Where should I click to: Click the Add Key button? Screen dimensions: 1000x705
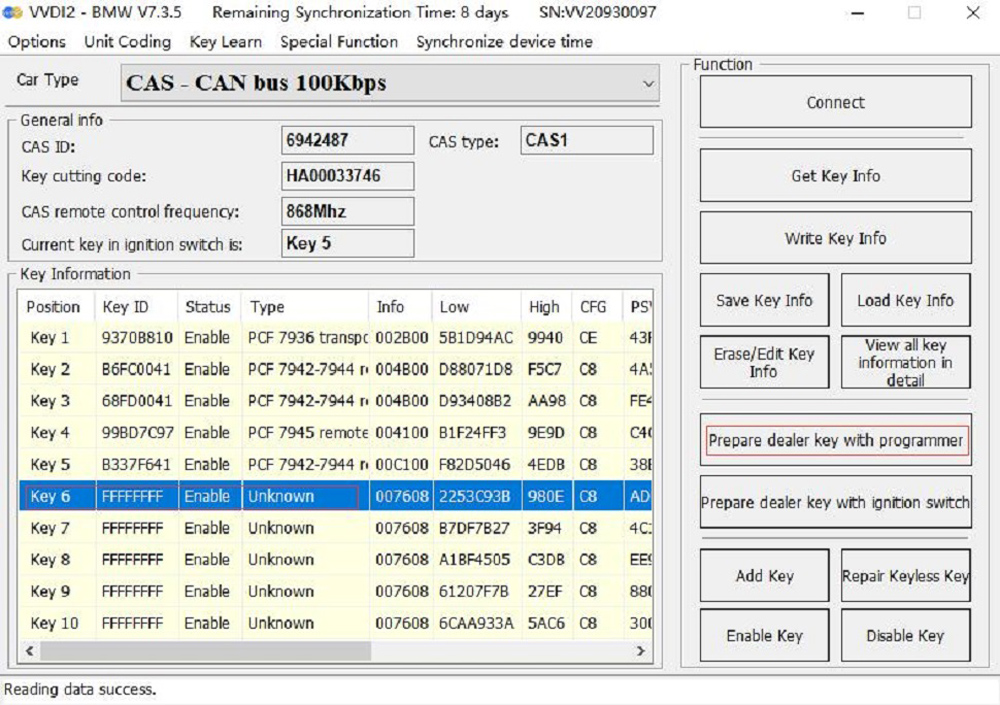[x=764, y=575]
